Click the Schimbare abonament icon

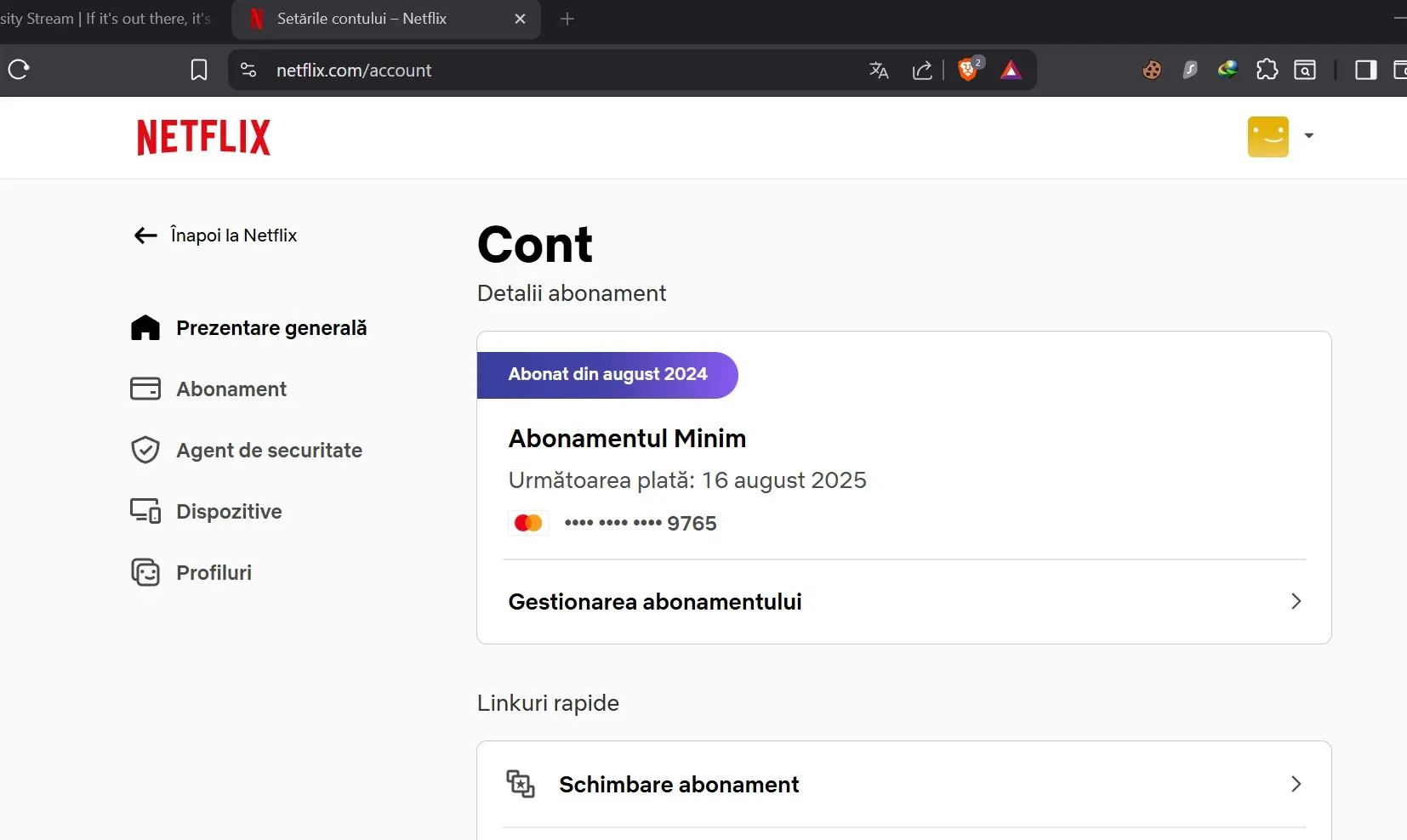click(x=521, y=784)
